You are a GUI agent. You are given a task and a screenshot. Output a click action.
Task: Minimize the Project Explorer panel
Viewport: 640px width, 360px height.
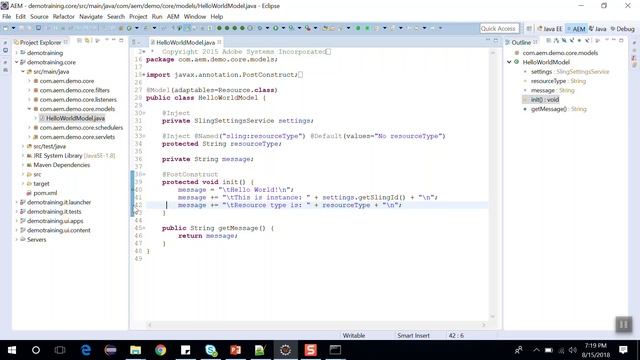coord(113,40)
